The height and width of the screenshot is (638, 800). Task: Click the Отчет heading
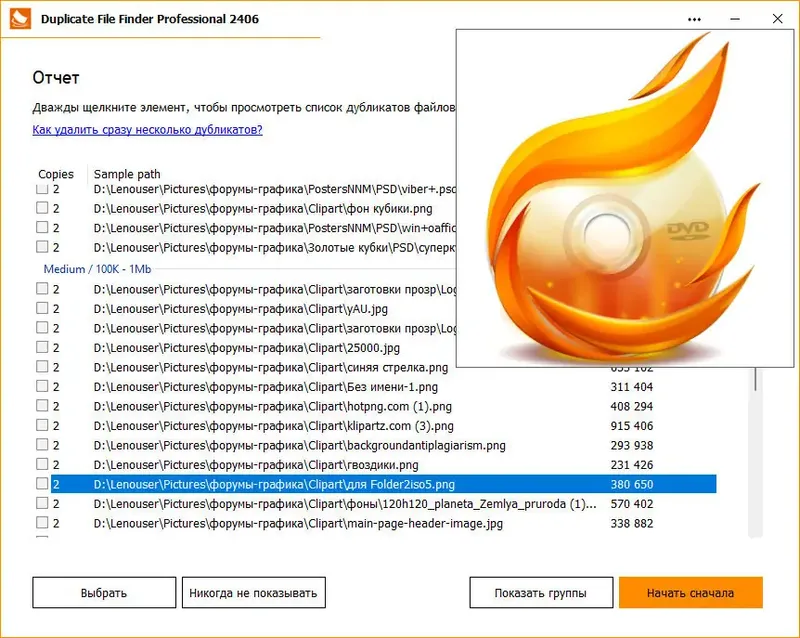(x=56, y=78)
